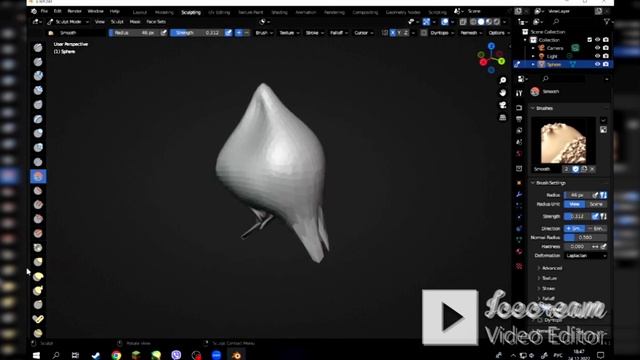640x360 pixels.
Task: Select the Crease brush
Action: 38,162
